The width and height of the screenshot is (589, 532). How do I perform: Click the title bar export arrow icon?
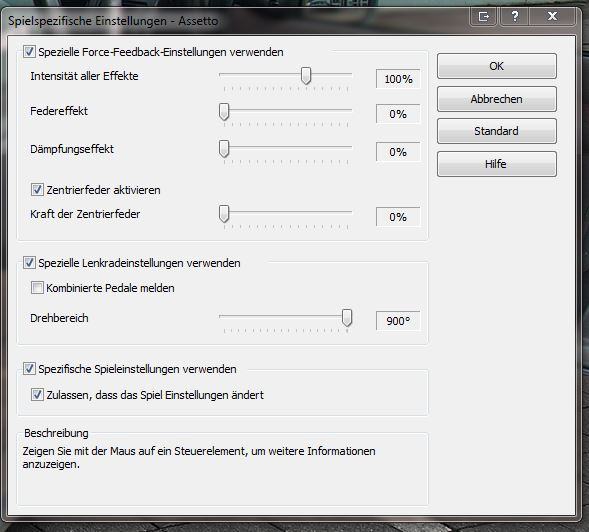(x=484, y=17)
